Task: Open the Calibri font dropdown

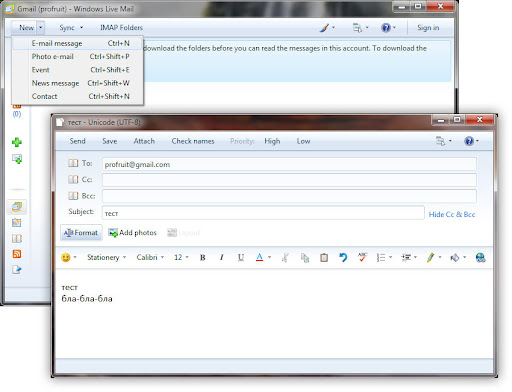Action: [x=150, y=257]
